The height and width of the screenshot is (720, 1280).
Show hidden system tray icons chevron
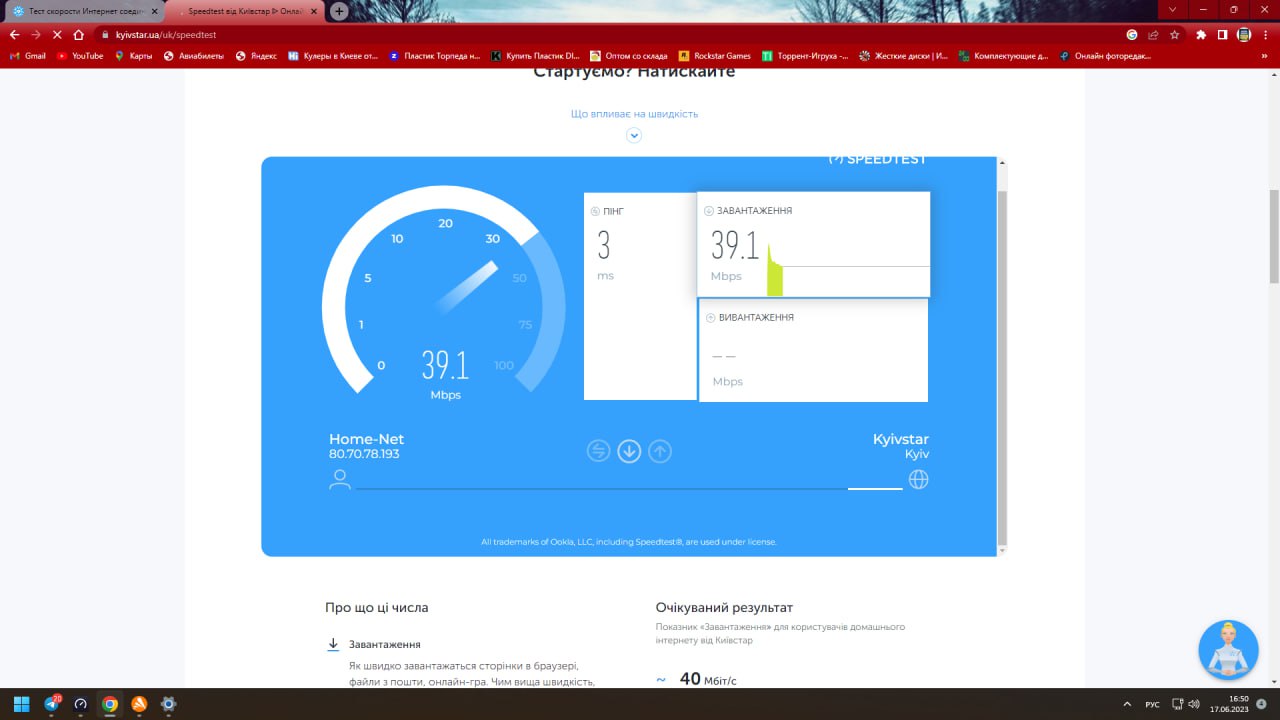coord(1128,704)
